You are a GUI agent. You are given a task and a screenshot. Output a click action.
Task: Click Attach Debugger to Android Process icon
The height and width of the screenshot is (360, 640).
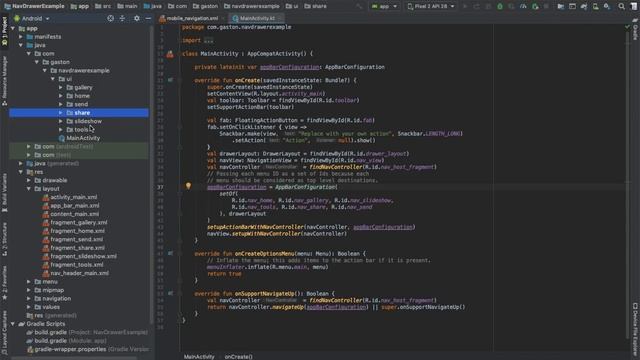tap(535, 6)
